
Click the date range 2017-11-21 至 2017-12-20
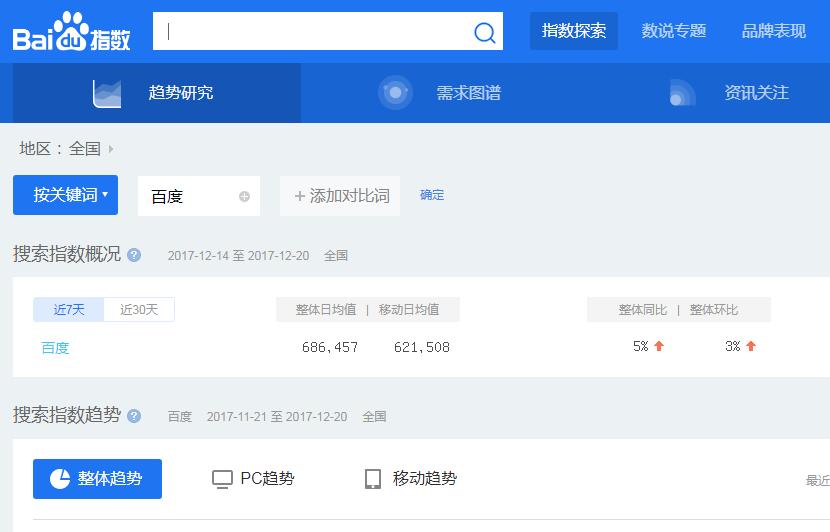pyautogui.click(x=277, y=417)
